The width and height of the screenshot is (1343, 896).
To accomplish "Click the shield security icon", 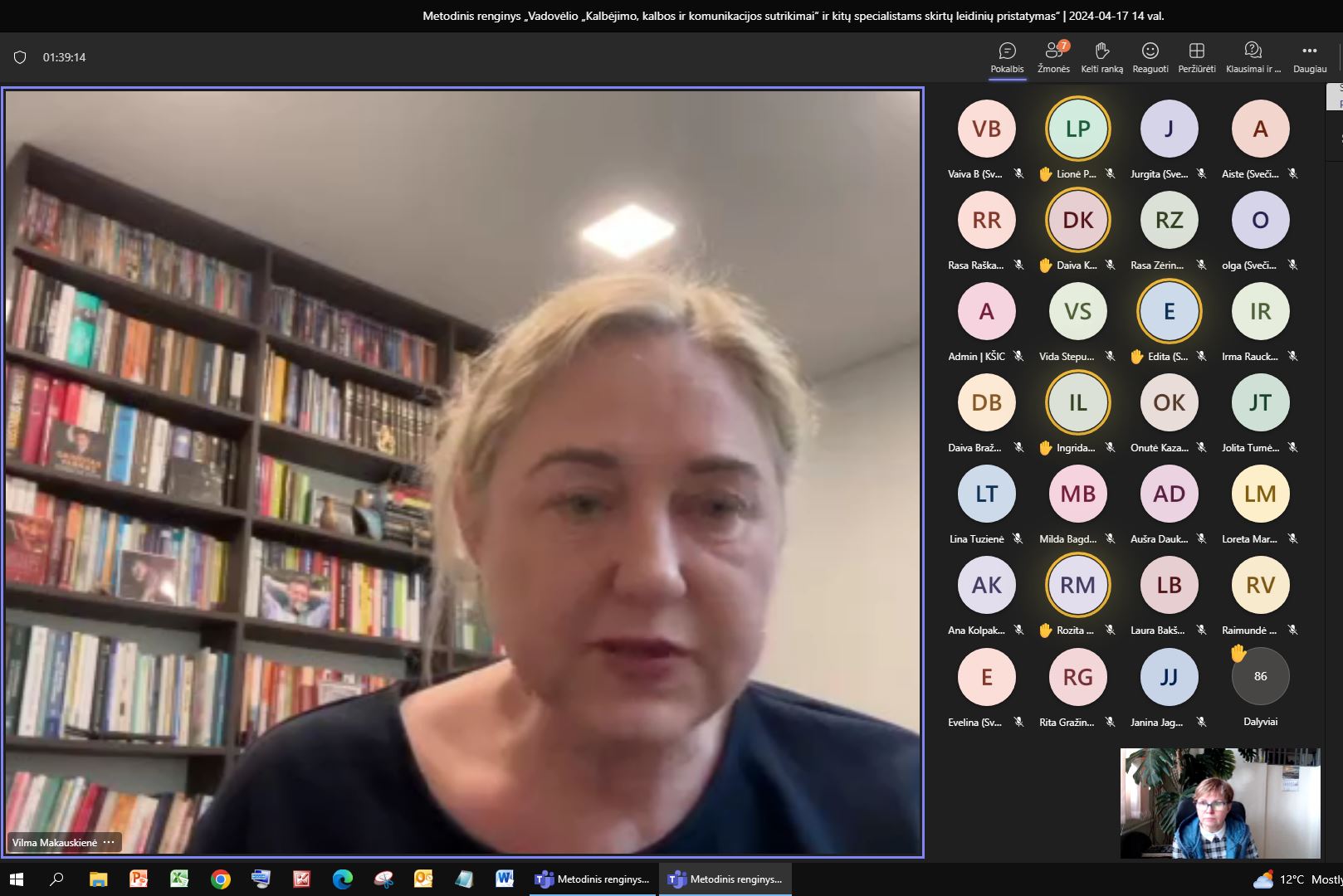I will point(20,57).
